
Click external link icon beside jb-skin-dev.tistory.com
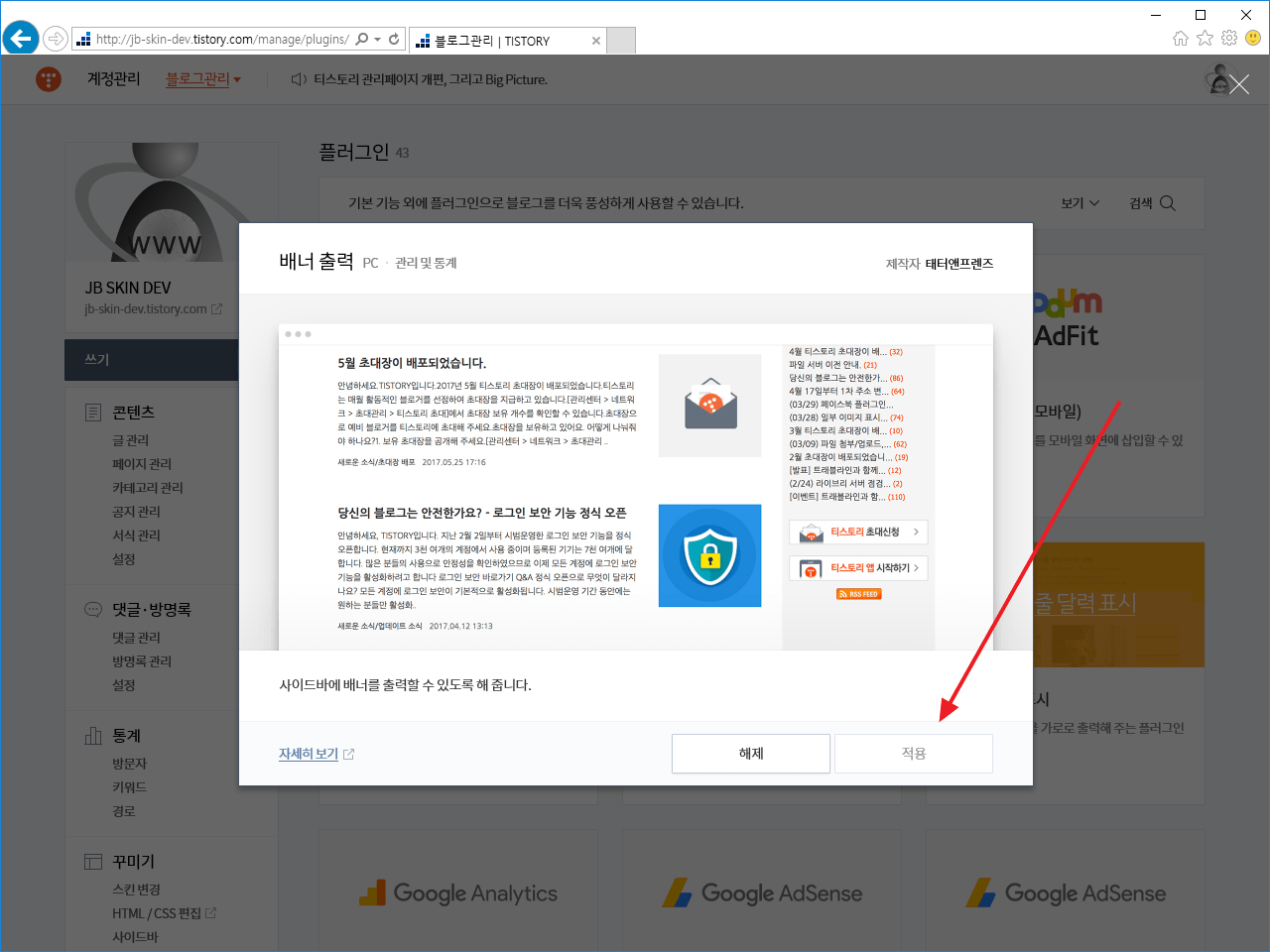point(217,309)
